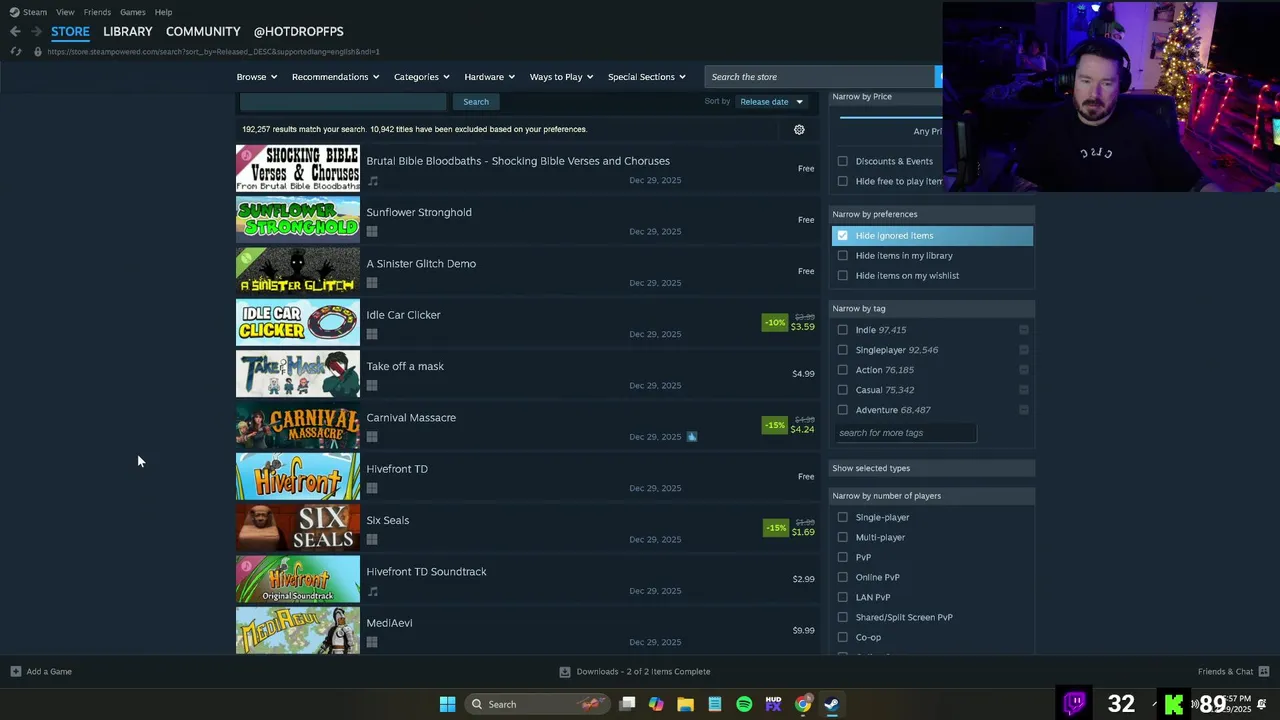Click VR support icon on Carnival Massacre

tap(692, 437)
